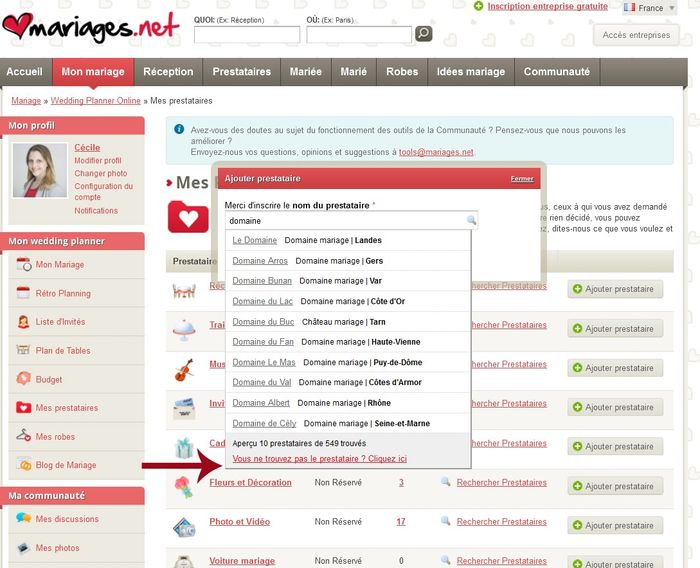Click the Wedding Planner Online breadcrumb
Viewport: 700px width, 568px height.
(96, 100)
